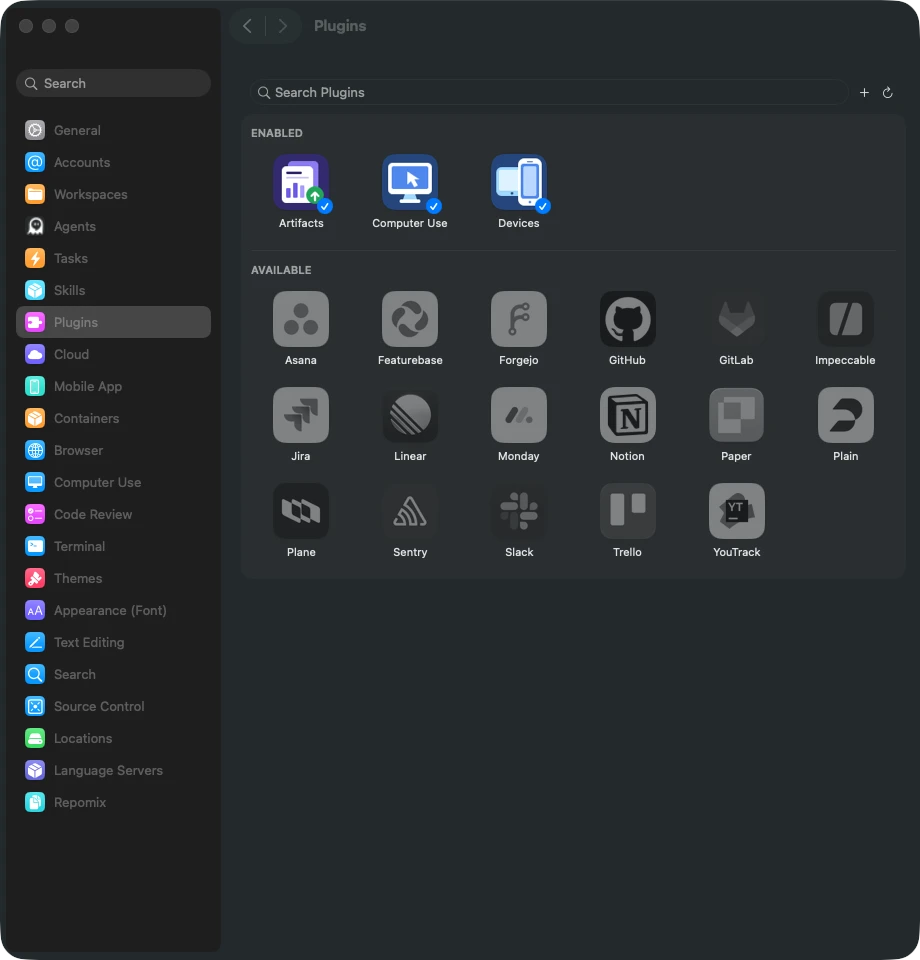
Task: Go forward with the right chevron
Action: click(282, 26)
